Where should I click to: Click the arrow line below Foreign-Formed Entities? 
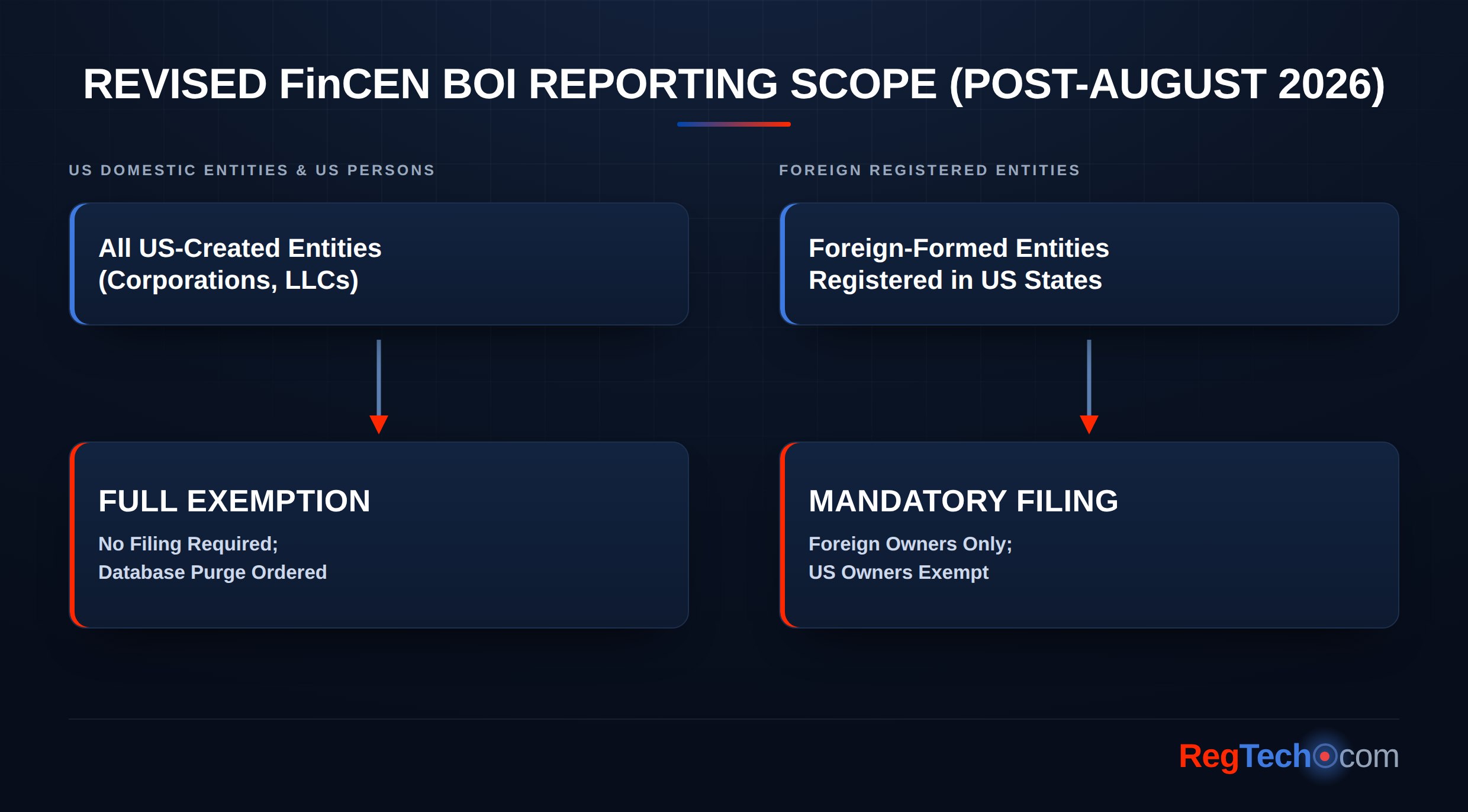(x=1089, y=378)
